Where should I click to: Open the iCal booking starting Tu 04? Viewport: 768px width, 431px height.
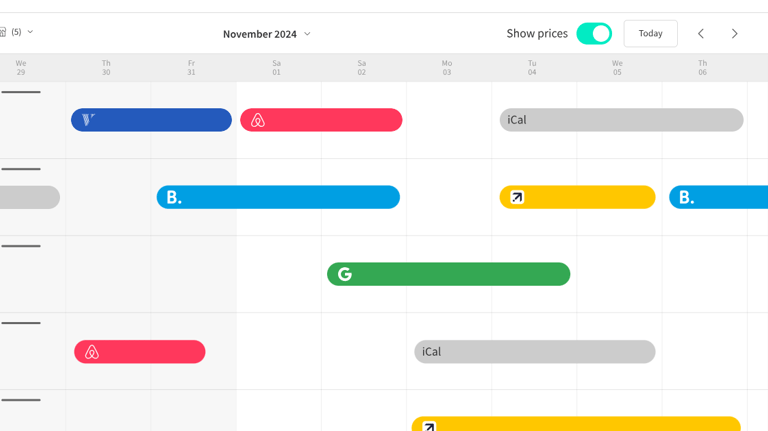coord(621,120)
